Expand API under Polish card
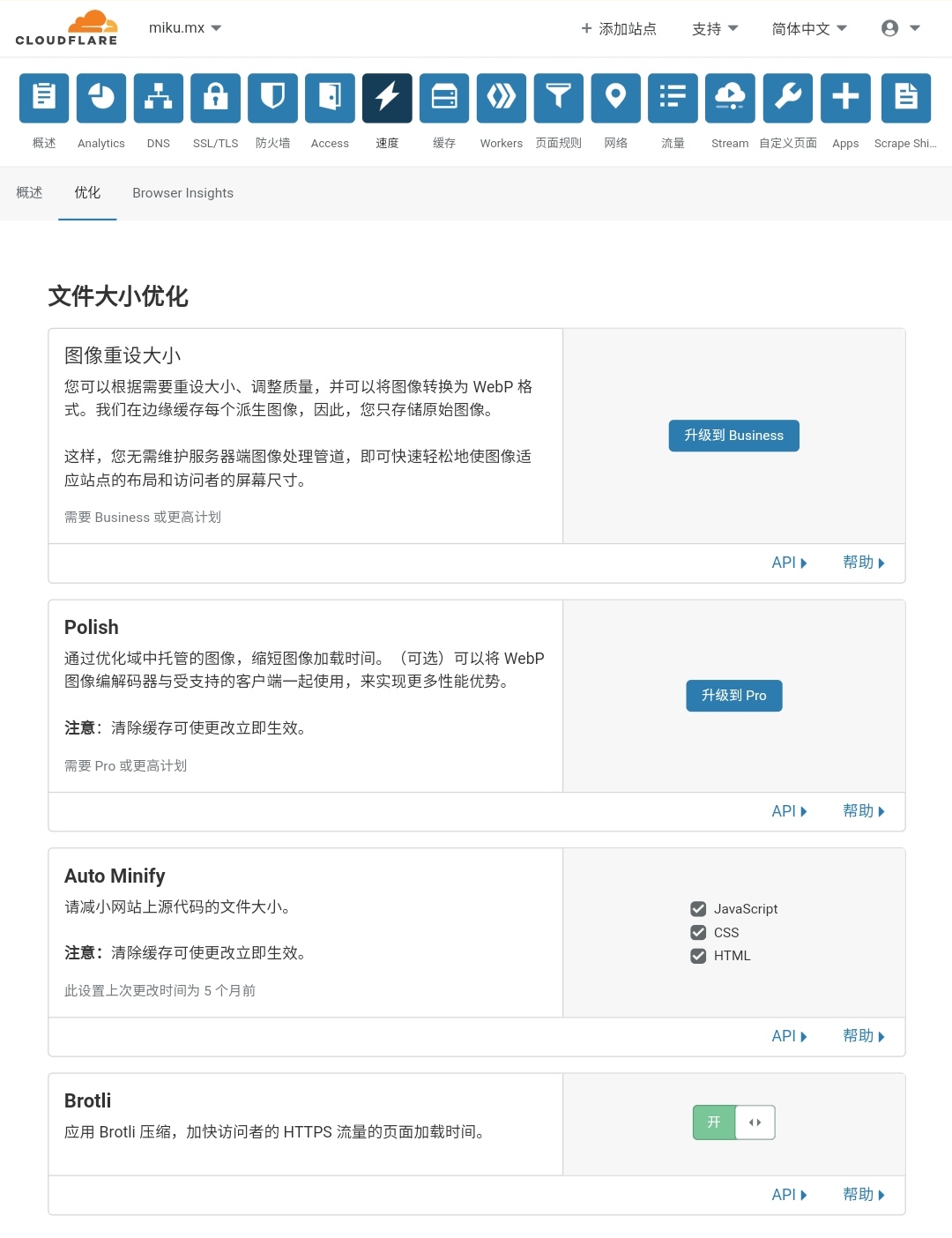This screenshot has width=952, height=1238. 790,811
